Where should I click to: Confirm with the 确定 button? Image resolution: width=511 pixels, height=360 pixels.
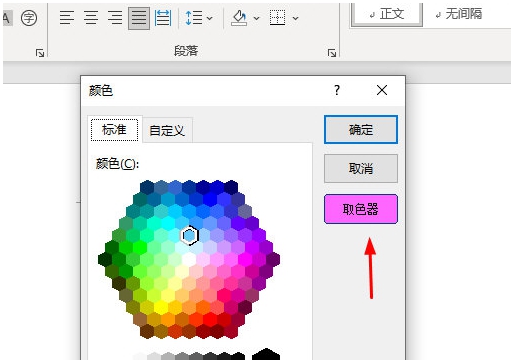[361, 130]
